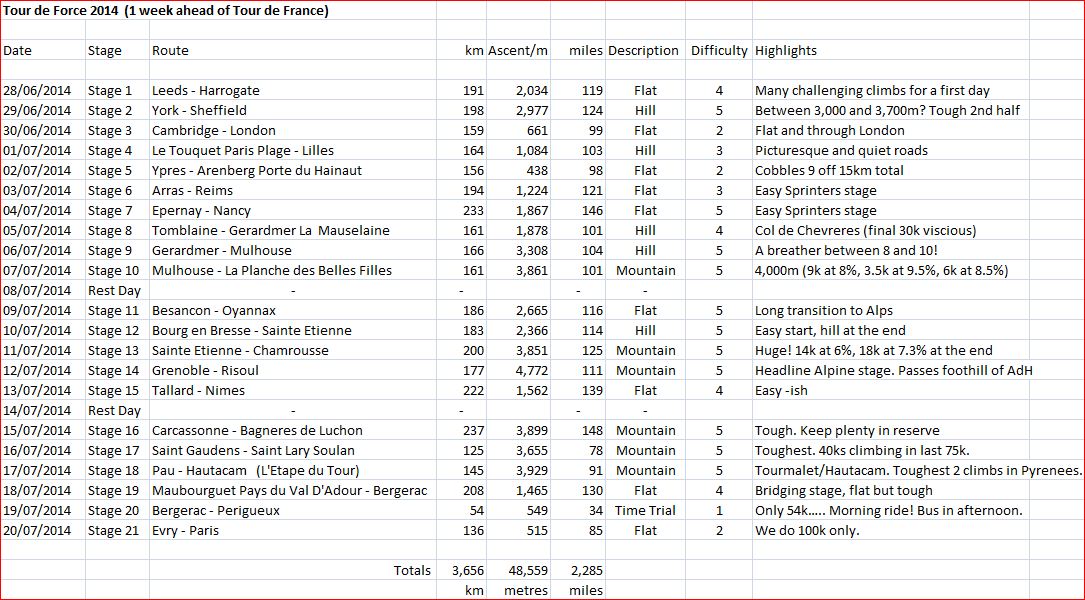The width and height of the screenshot is (1085, 600).
Task: Click the 'Easy -ish' highlight cell
Action: 781,391
